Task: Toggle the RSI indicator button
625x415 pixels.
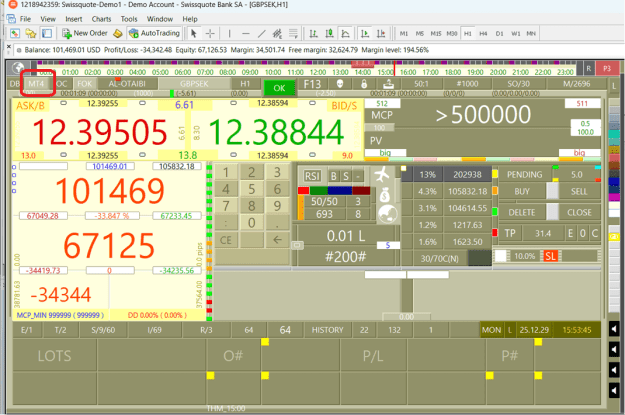Action: click(312, 176)
